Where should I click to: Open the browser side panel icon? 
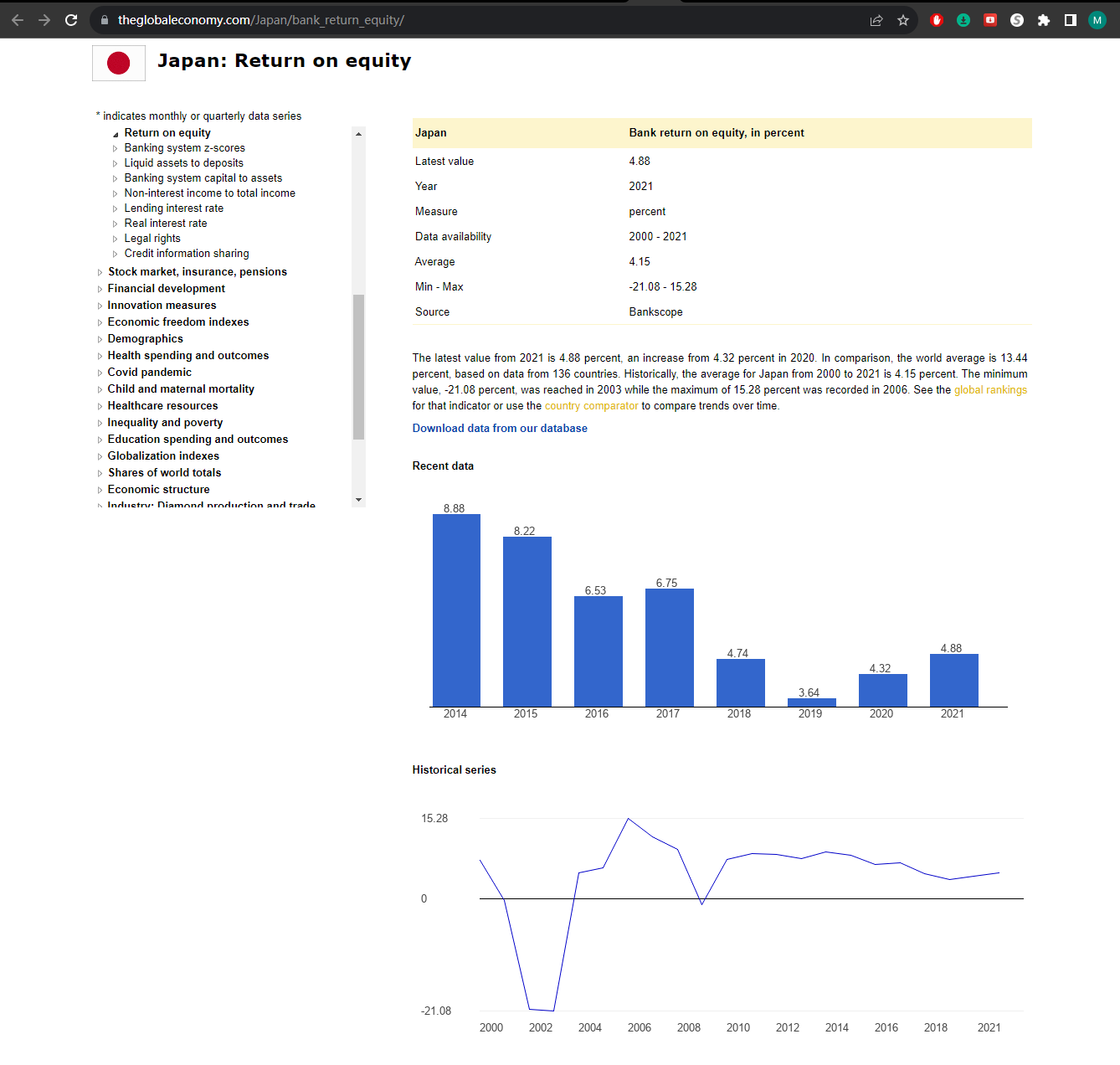click(x=1071, y=20)
